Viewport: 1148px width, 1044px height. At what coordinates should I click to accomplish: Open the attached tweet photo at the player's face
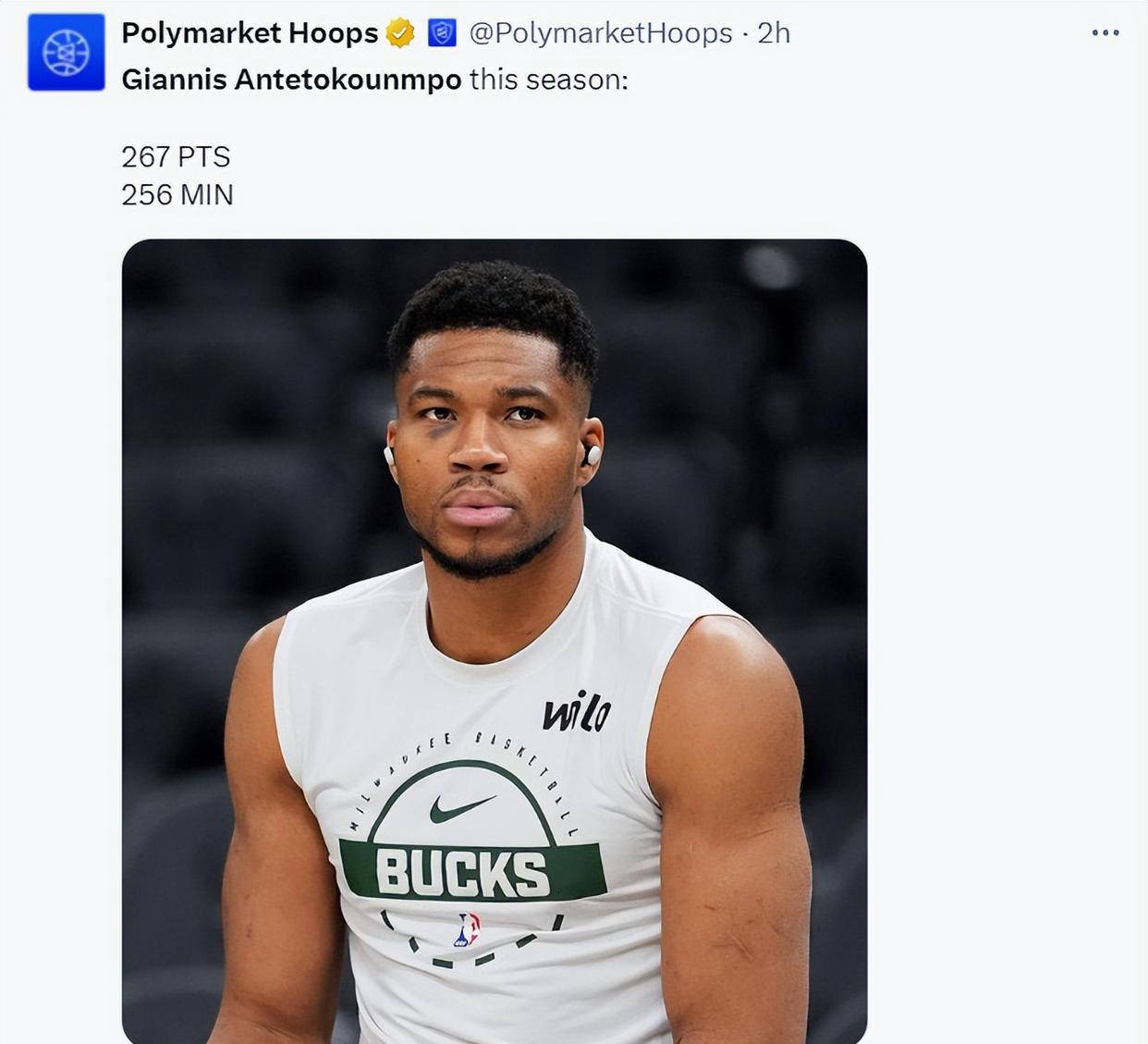[x=490, y=444]
